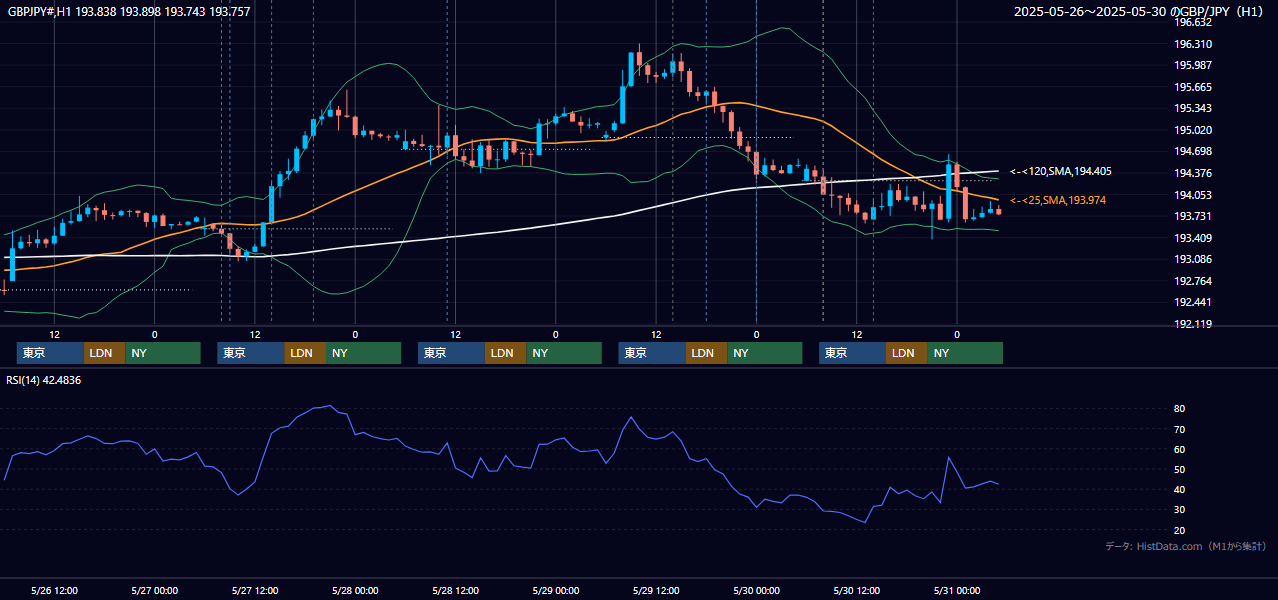
Task: Select the third NY session block
Action: point(564,353)
